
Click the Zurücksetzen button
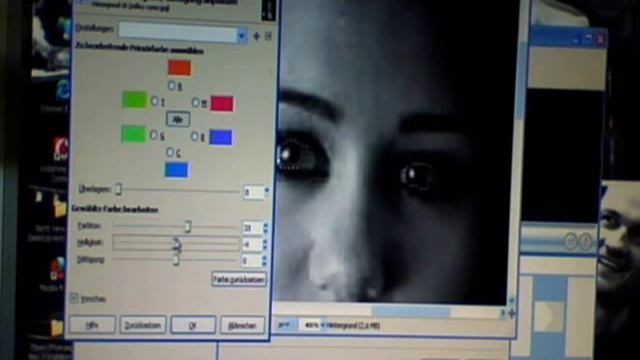(143, 325)
